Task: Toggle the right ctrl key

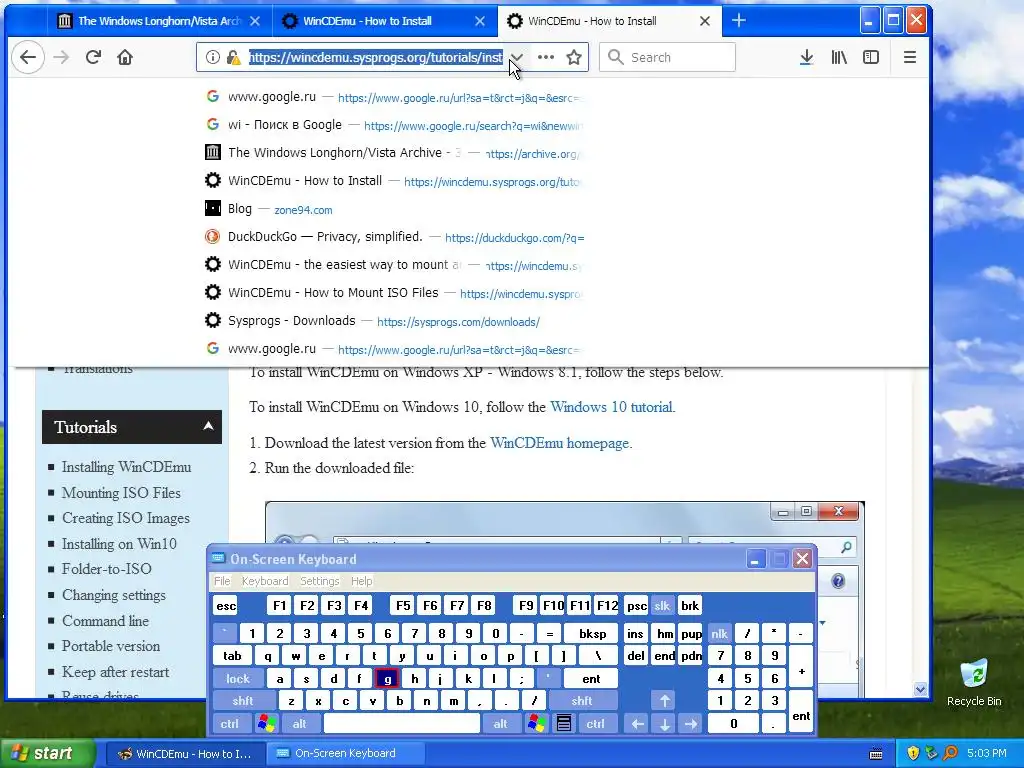Action: pyautogui.click(x=596, y=724)
